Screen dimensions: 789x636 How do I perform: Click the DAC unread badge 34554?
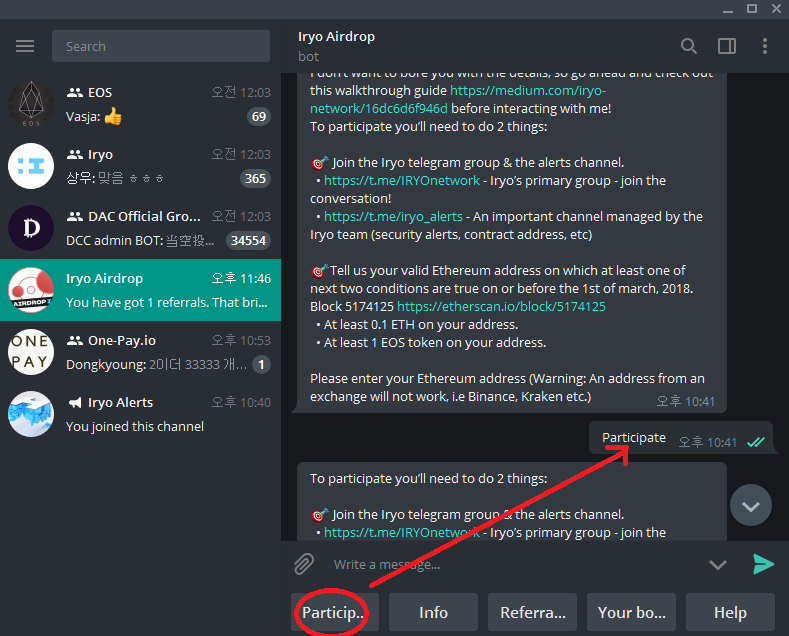point(248,241)
